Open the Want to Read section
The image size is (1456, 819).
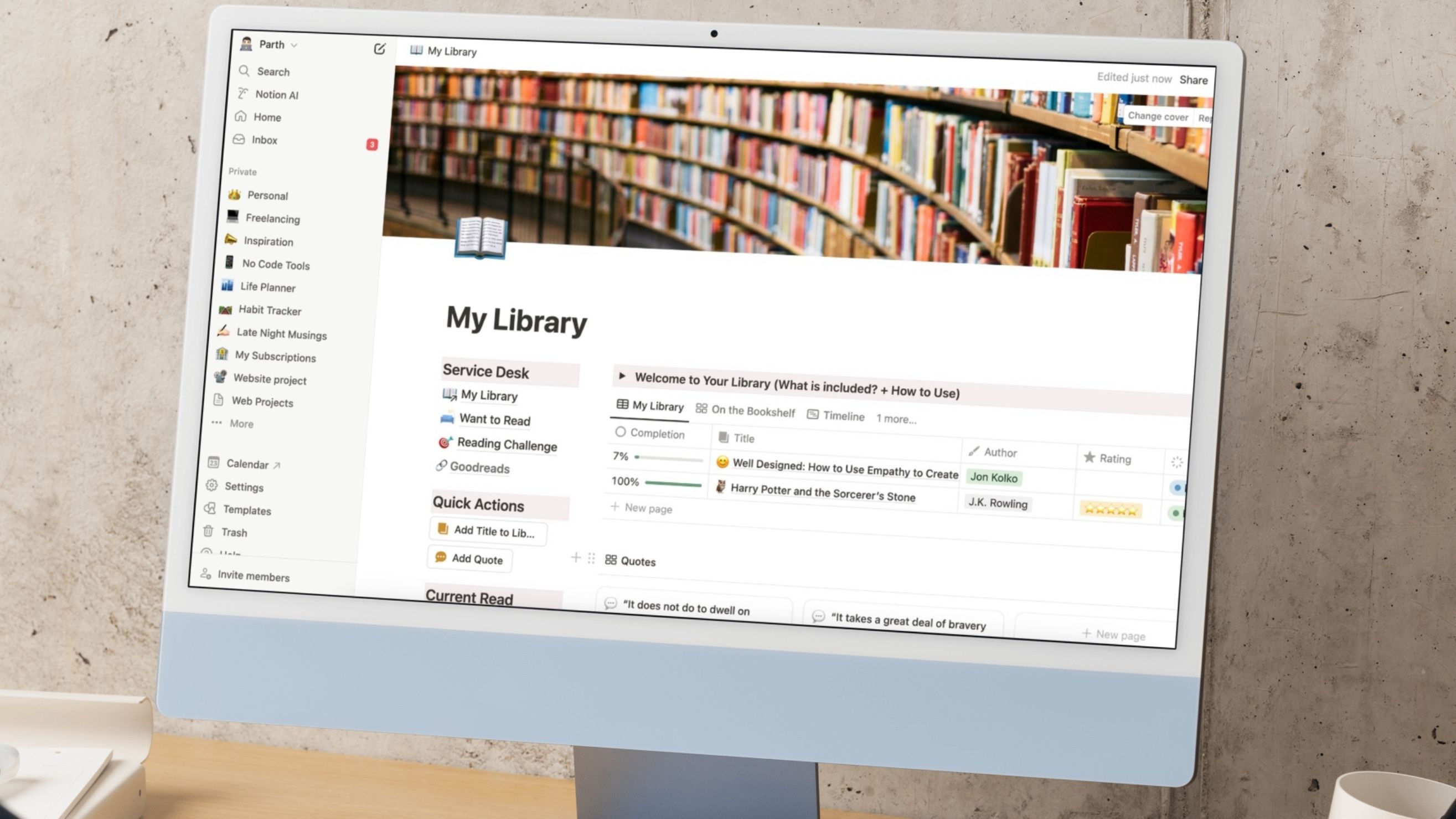pos(494,418)
